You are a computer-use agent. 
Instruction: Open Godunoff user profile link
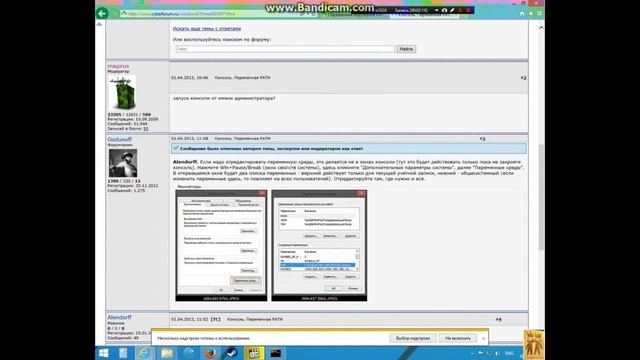119,139
